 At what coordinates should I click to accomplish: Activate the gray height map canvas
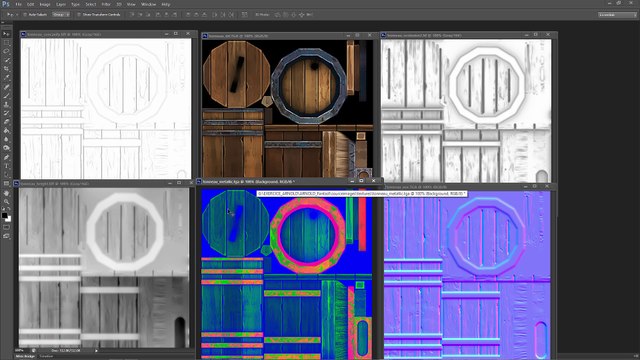pos(104,267)
